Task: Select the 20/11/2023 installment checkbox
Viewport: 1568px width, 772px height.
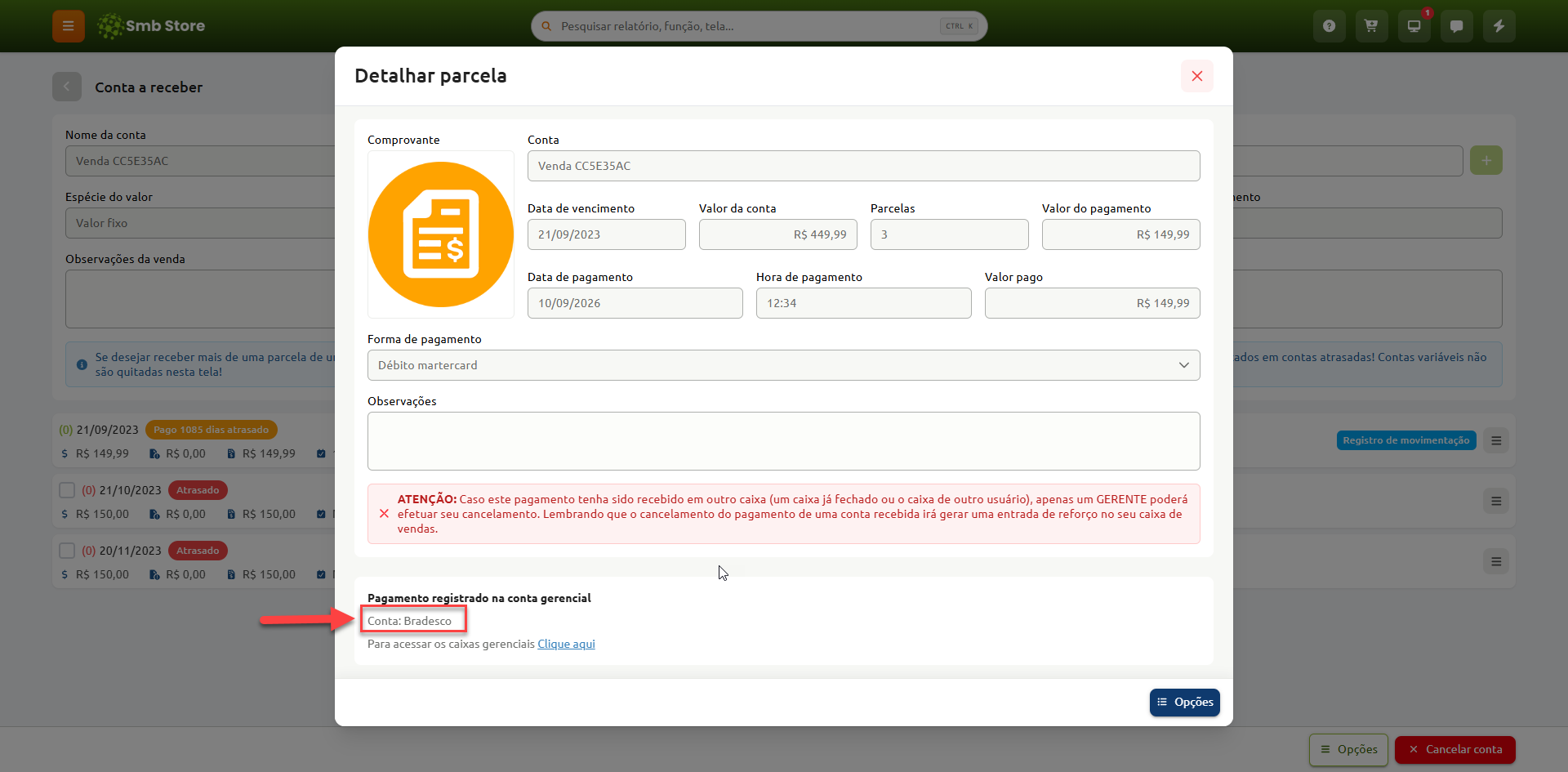Action: point(68,551)
